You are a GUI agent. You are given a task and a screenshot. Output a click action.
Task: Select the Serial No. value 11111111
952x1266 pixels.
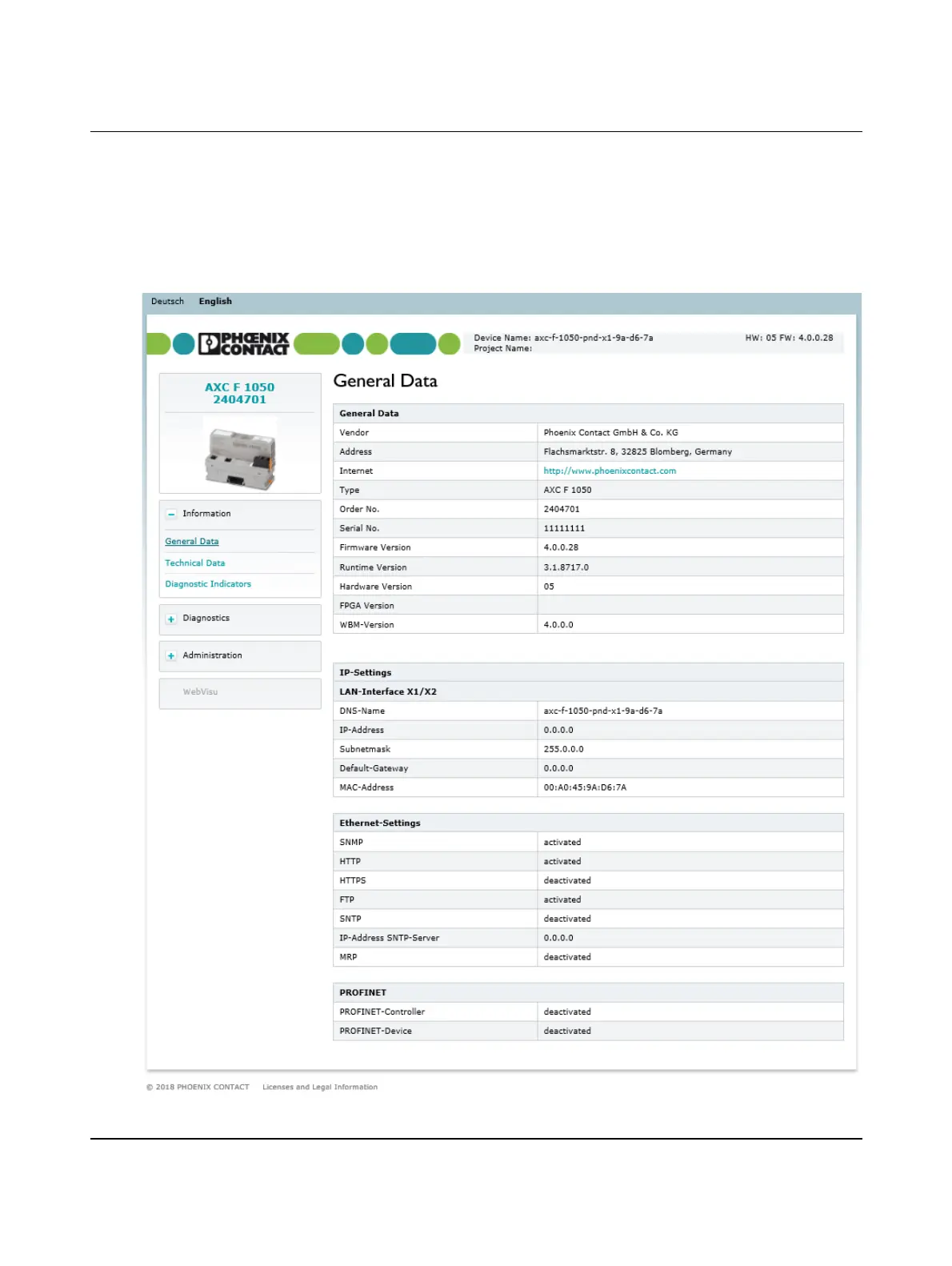coord(564,529)
